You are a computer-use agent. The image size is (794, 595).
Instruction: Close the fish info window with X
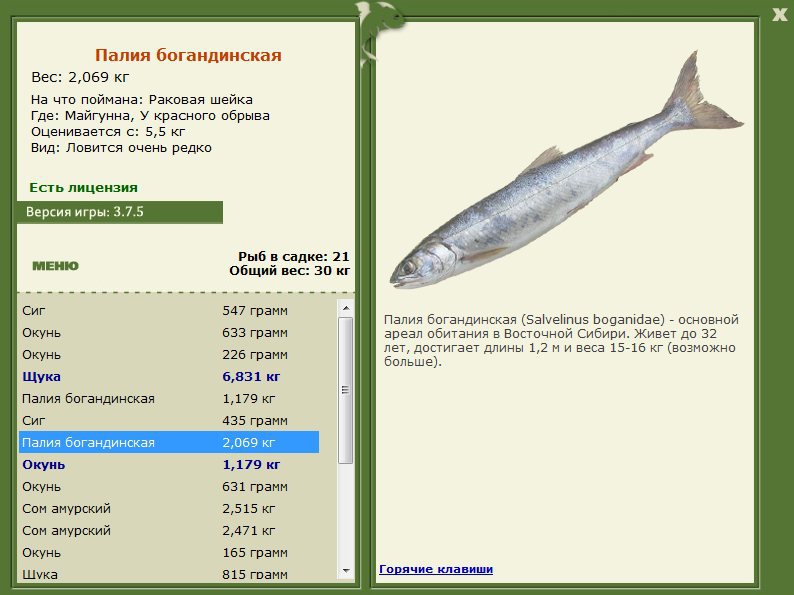point(779,14)
